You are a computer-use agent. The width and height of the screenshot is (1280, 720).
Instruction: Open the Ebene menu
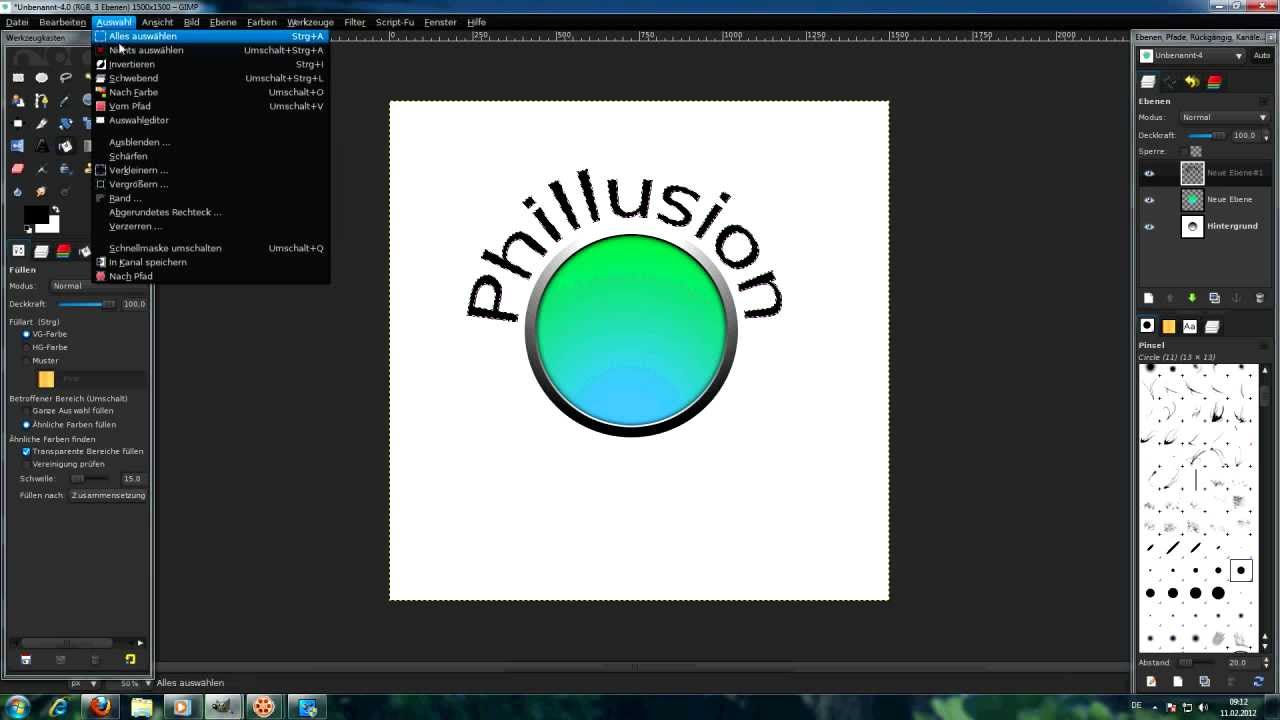click(x=223, y=22)
